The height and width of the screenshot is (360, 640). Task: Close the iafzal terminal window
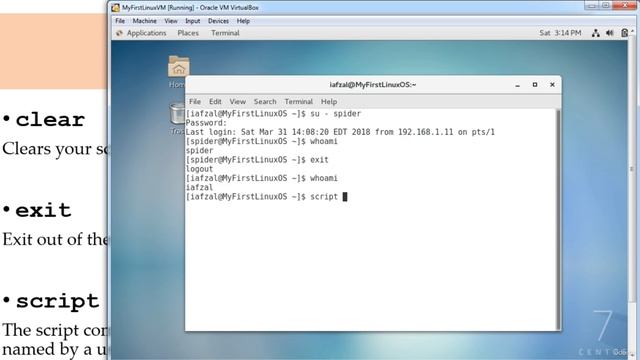point(552,85)
